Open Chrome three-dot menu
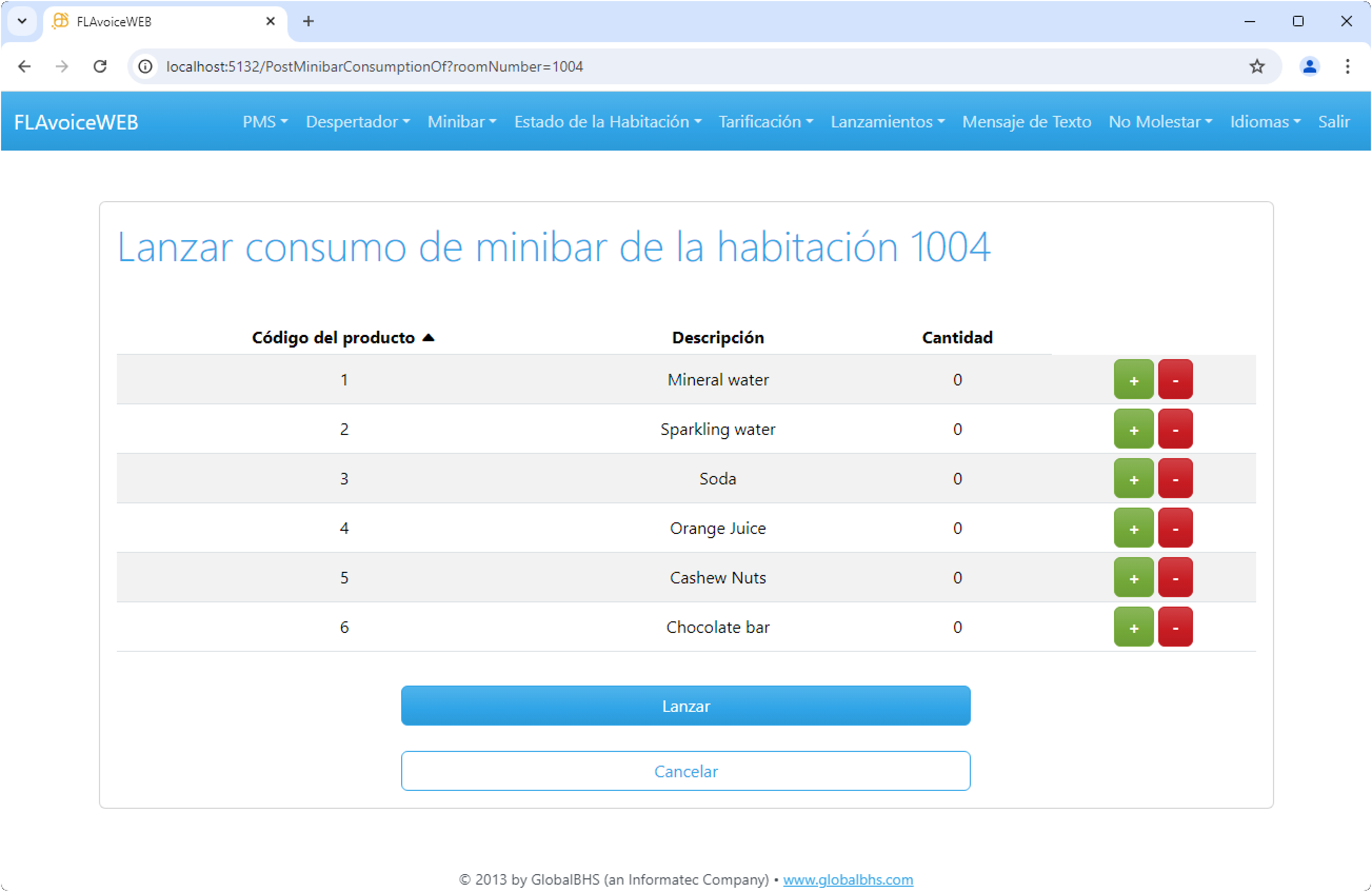Screen dimensions: 1372x892 point(1347,66)
